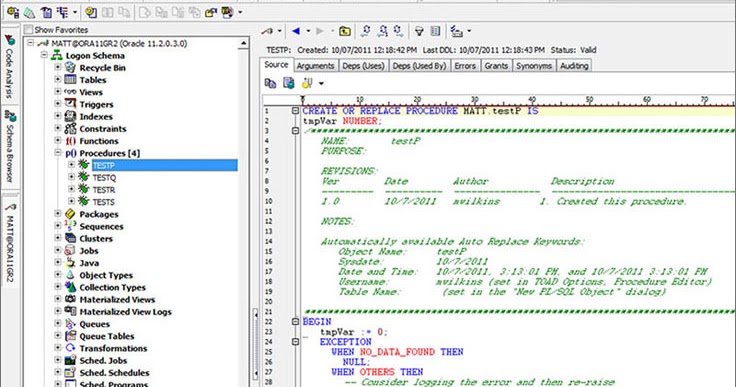Click the splitter handle between the panes
This screenshot has width=736, height=387.
coord(256,343)
